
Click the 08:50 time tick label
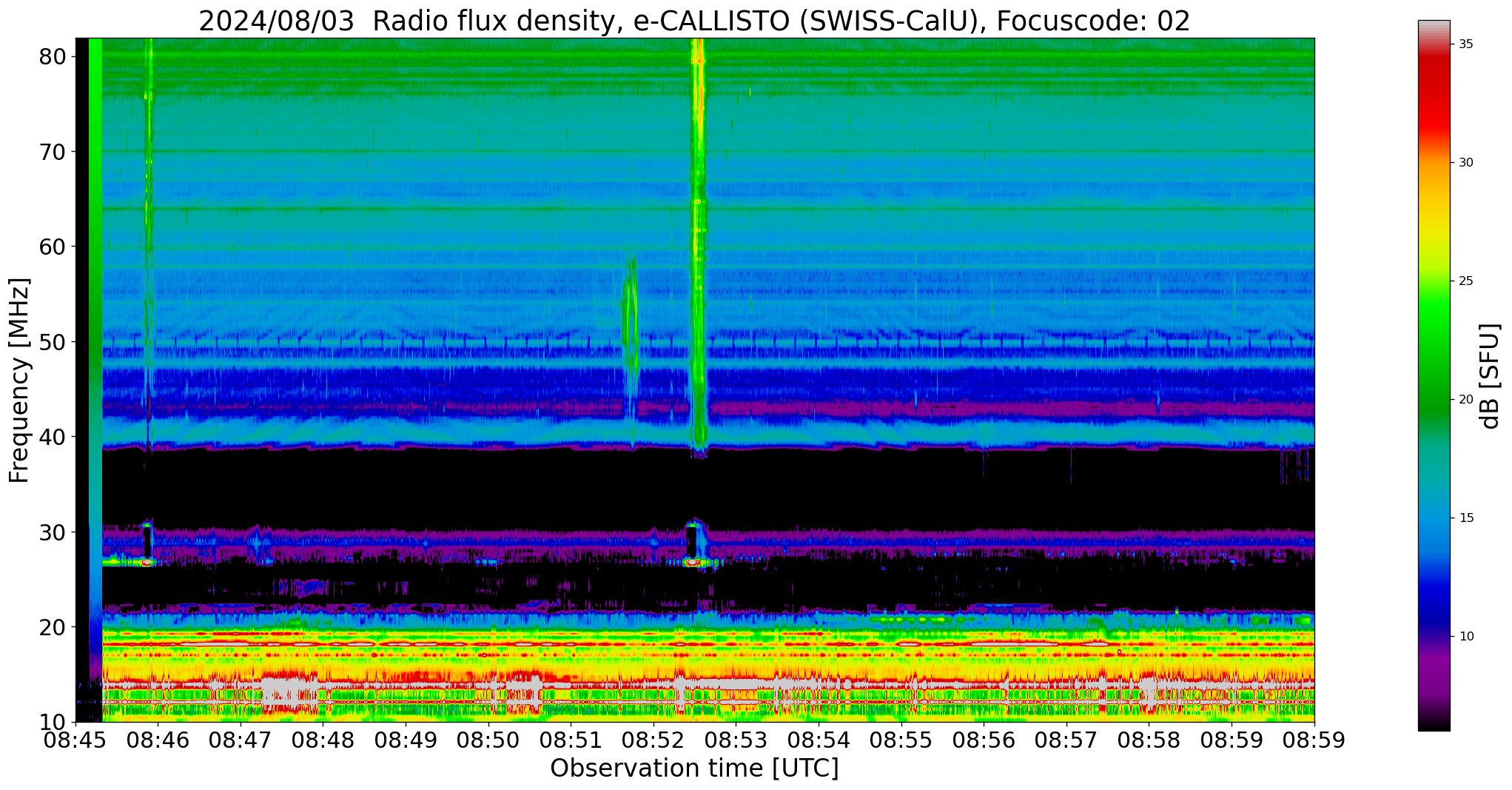coord(488,740)
